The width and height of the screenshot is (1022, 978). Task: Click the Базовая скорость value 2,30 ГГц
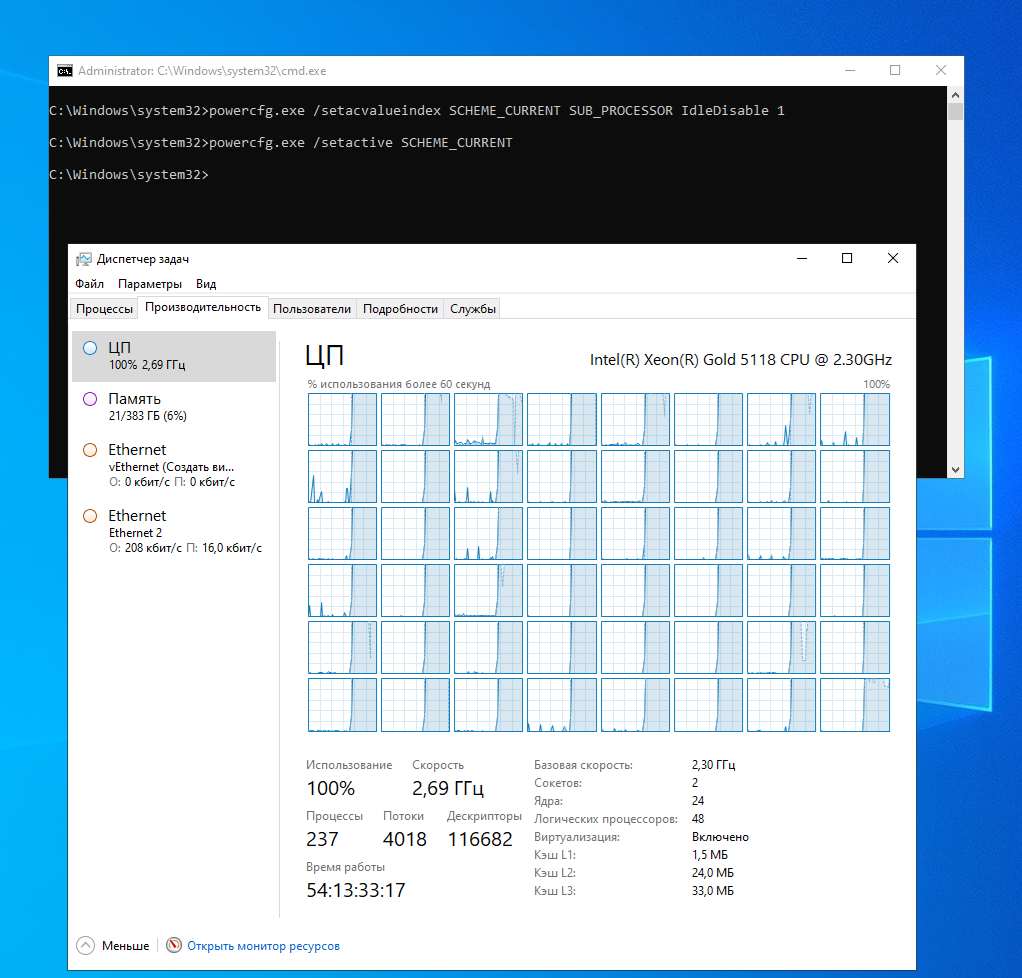coord(714,765)
